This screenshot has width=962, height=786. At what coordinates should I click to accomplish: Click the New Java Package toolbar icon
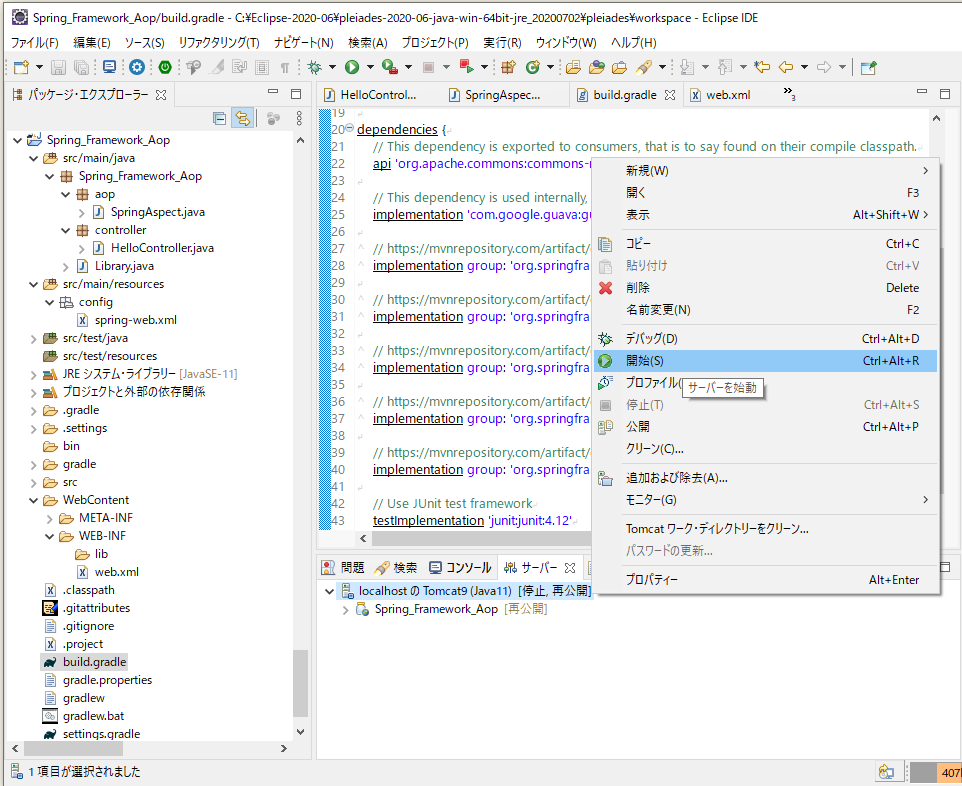(508, 67)
